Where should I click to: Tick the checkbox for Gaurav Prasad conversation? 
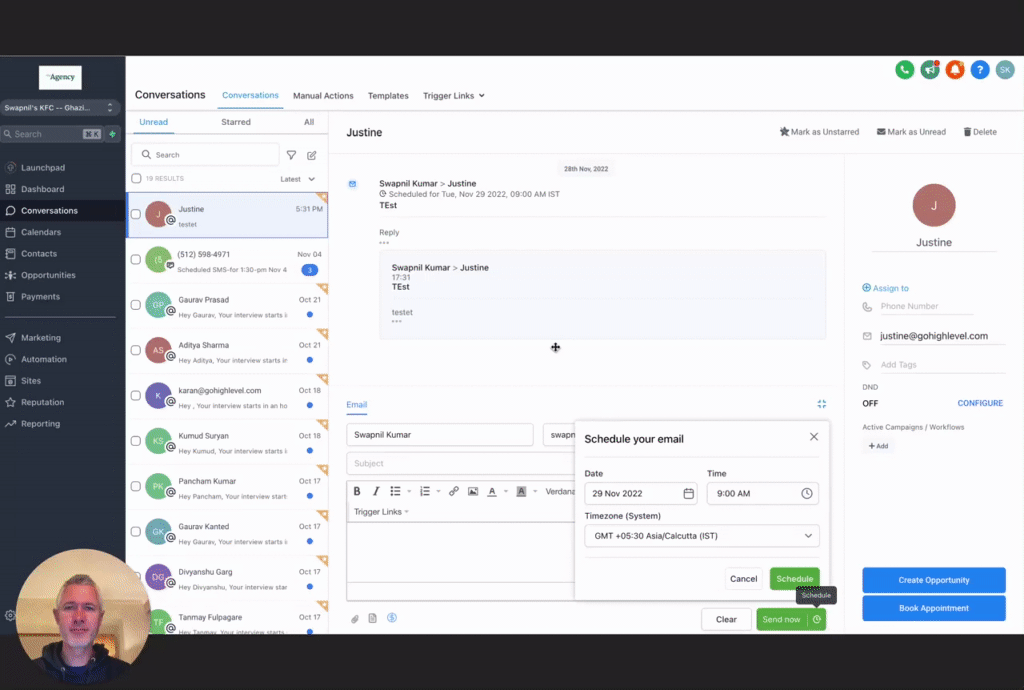[136, 305]
